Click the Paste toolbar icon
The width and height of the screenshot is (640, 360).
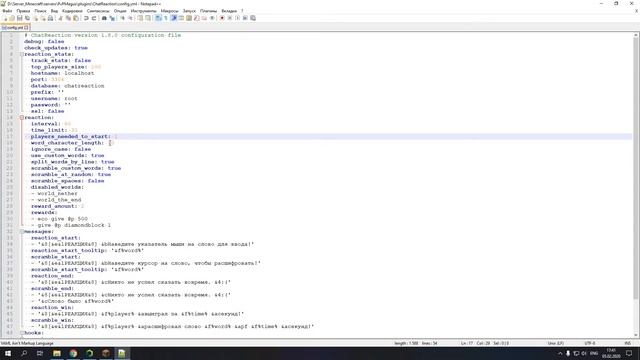[76, 18]
